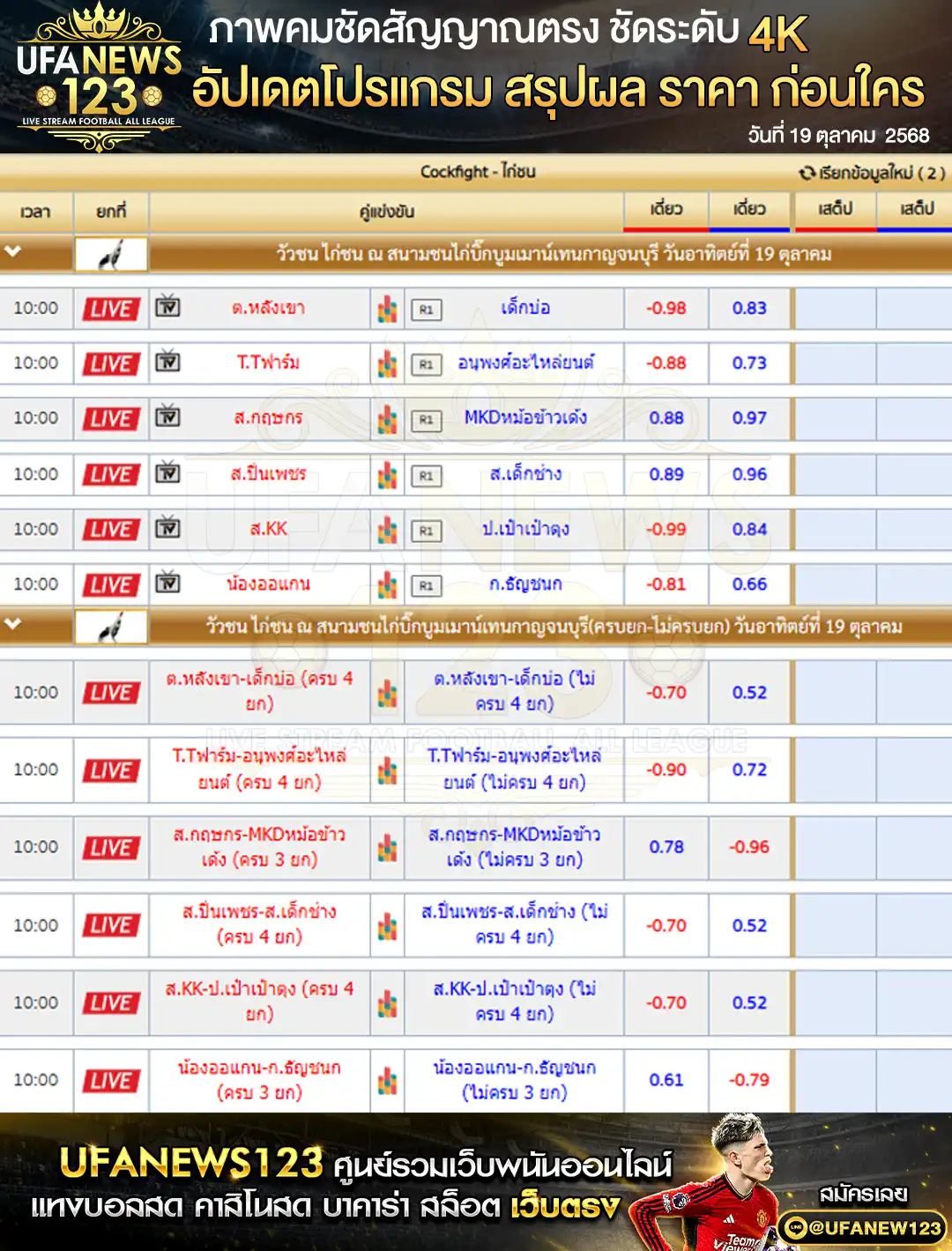The width and height of the screenshot is (952, 1251).
Task: Click the refresh data icon labeled เรียกข้อมูลใหม่
Action: pos(807,173)
